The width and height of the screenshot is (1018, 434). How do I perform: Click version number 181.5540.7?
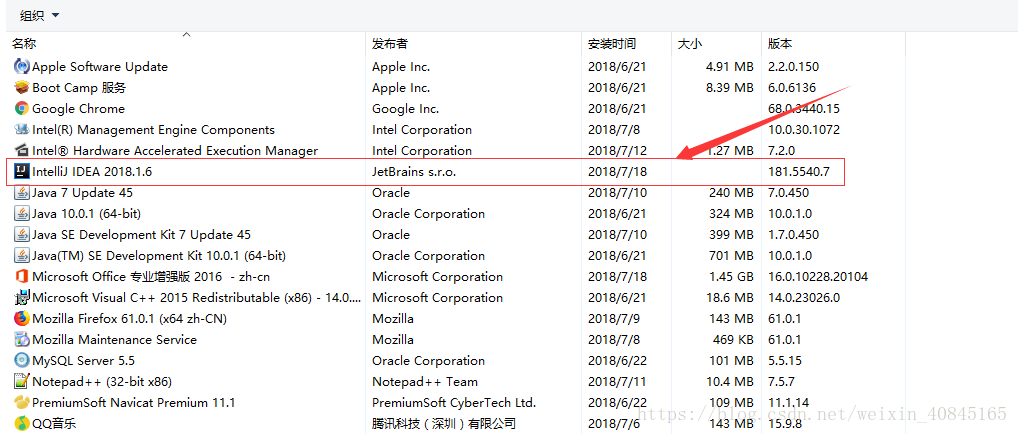[x=799, y=172]
